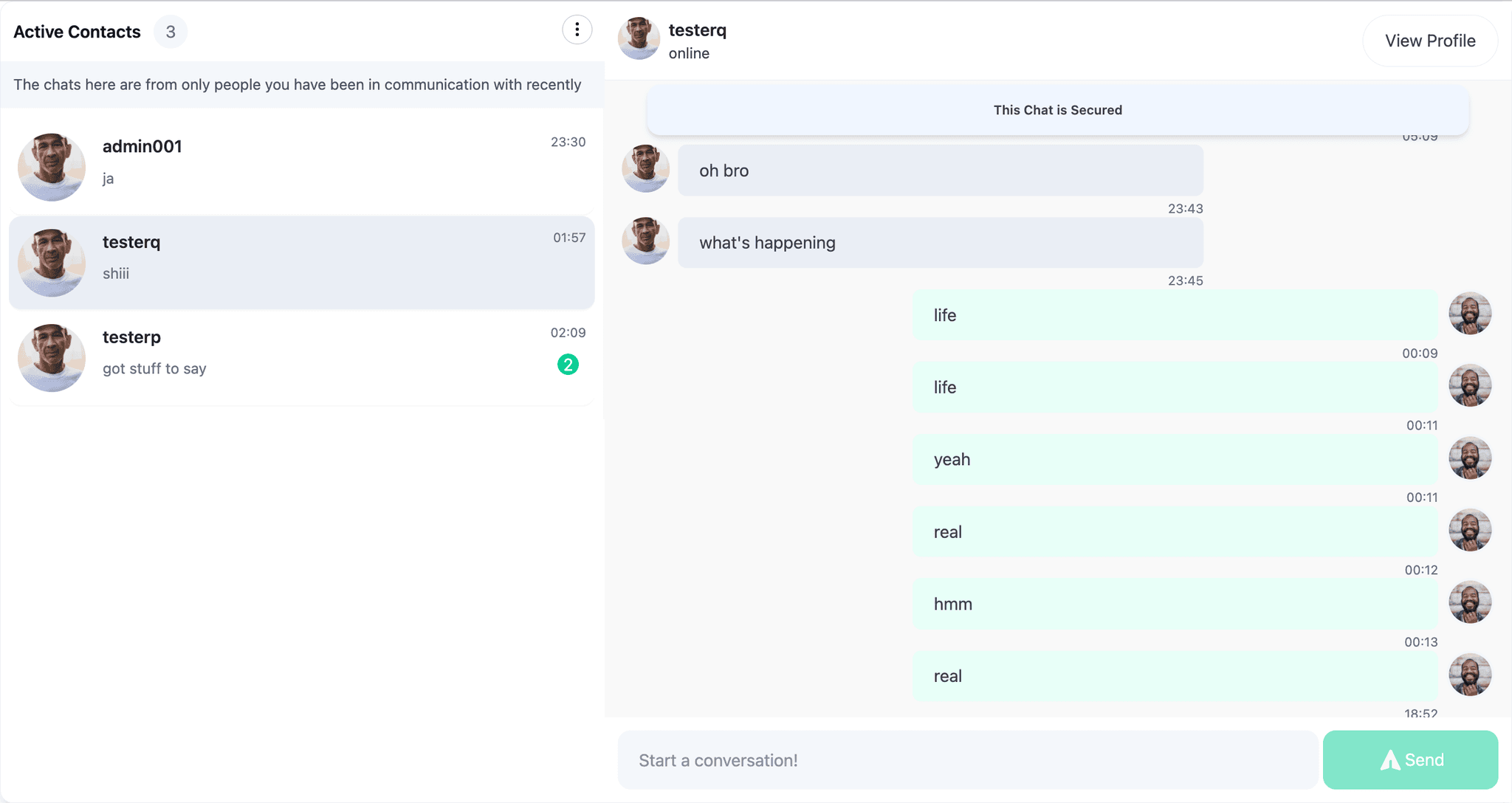Viewport: 1512px width, 803px height.
Task: Click the unread badge showing 2
Action: (x=568, y=365)
